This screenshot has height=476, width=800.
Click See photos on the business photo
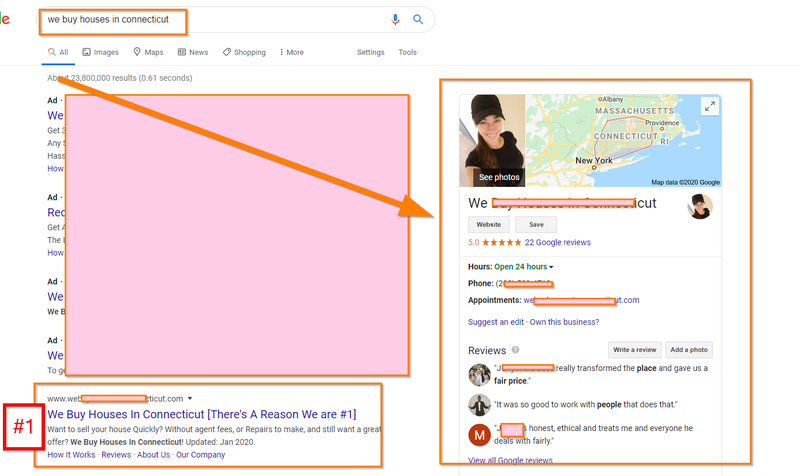coord(498,177)
